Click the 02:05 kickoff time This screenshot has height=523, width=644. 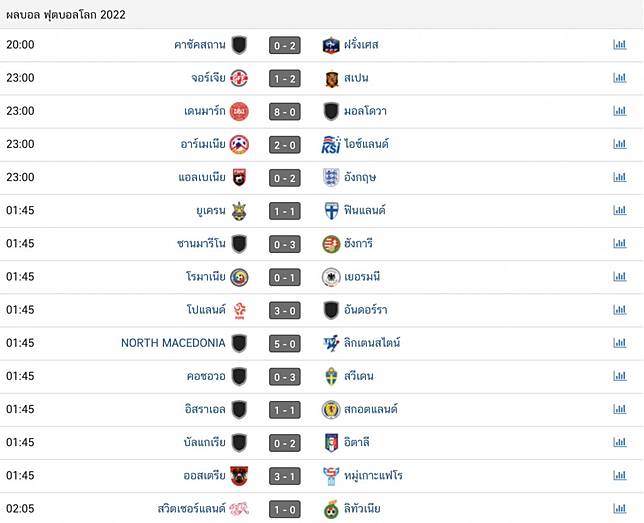(20, 508)
